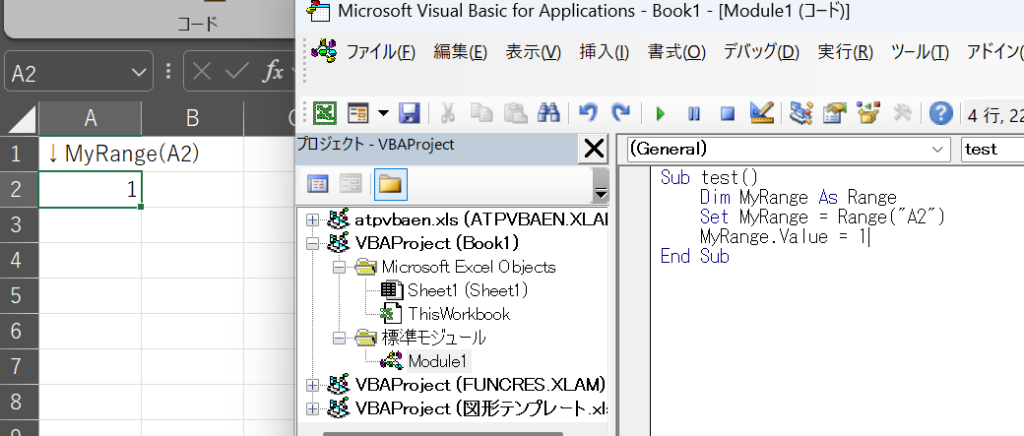
Task: Click the Cut scissors icon
Action: (x=447, y=114)
